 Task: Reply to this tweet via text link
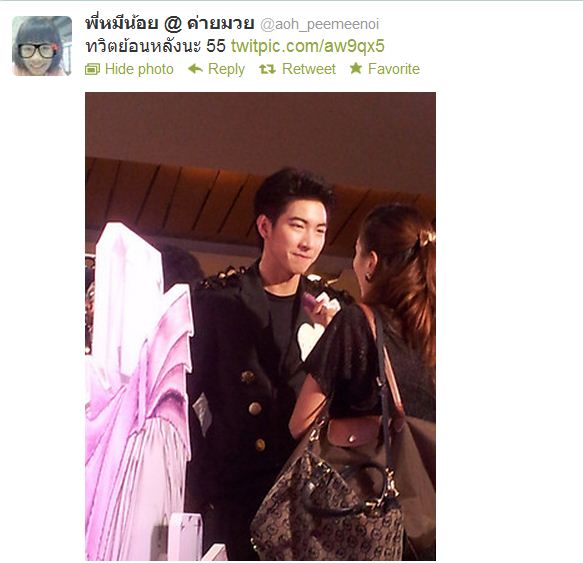click(x=226, y=70)
